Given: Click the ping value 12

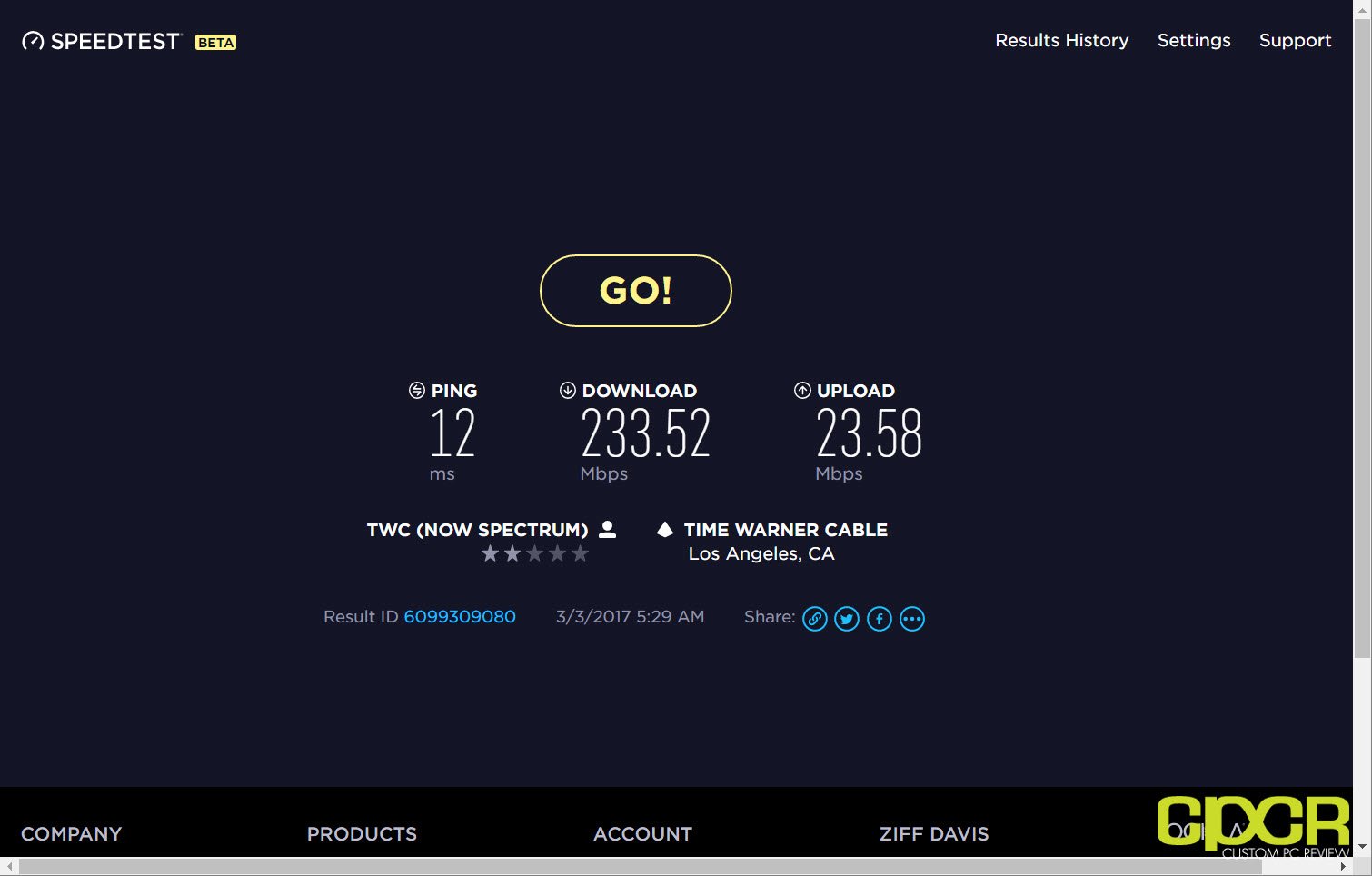Looking at the screenshot, I should (x=452, y=433).
